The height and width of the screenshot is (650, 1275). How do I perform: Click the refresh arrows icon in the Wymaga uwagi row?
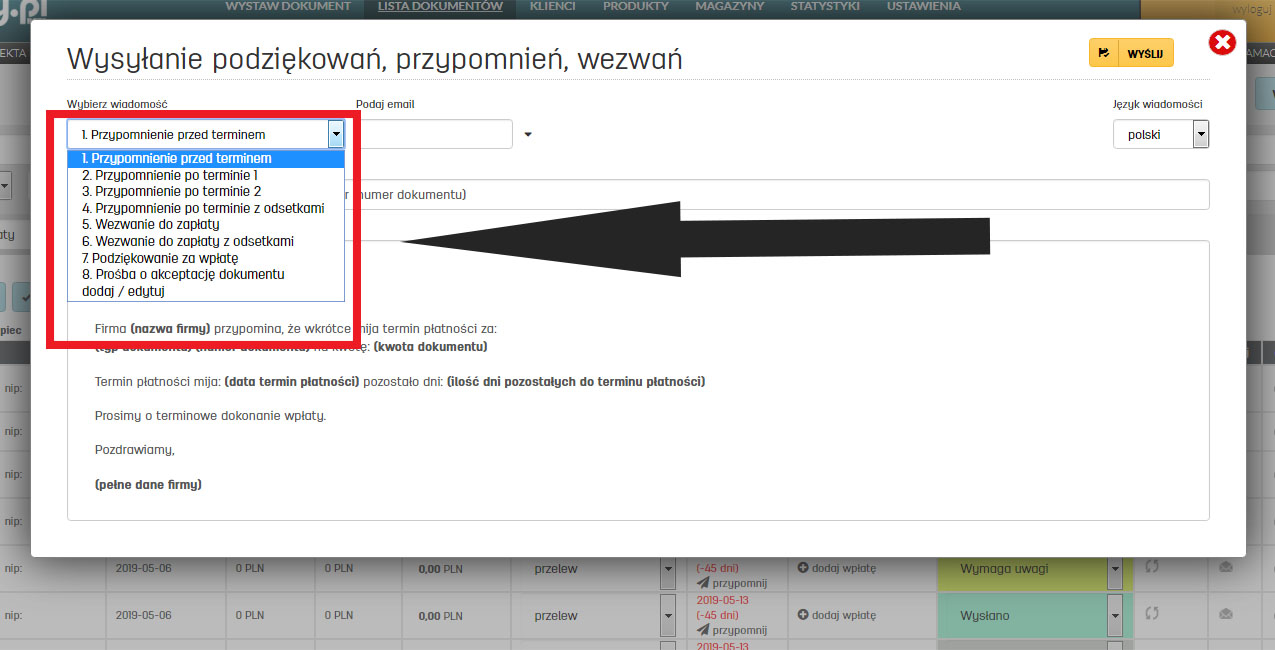(x=1152, y=567)
